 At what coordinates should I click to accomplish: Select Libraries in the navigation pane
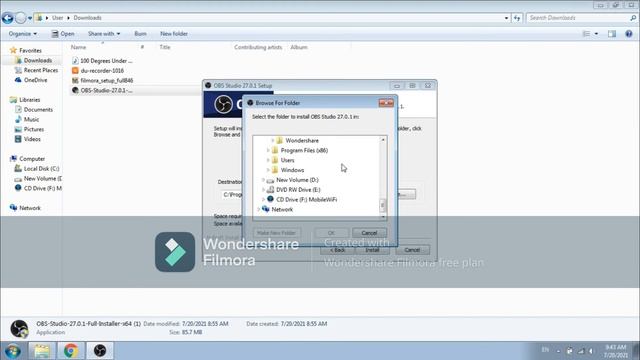pos(29,100)
